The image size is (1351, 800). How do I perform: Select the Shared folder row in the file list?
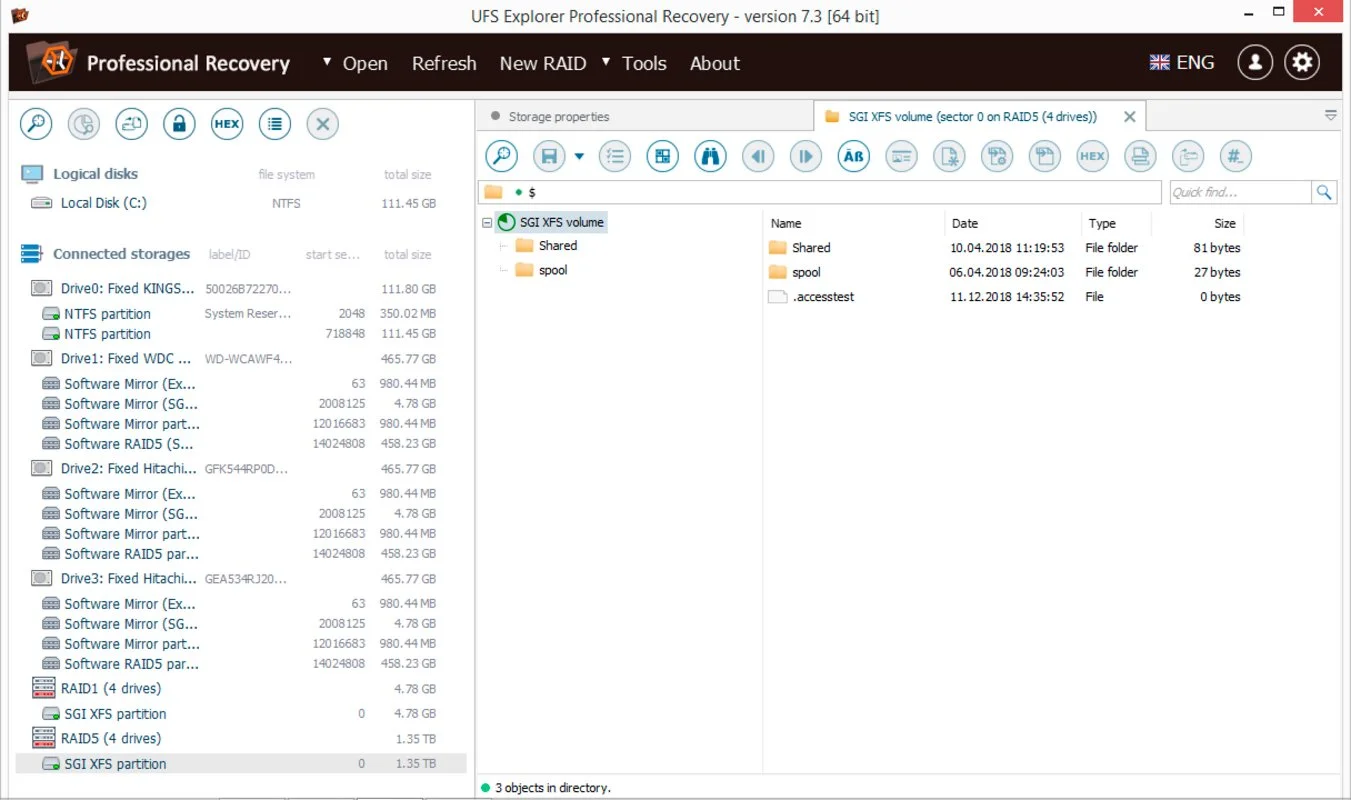[x=1005, y=247]
